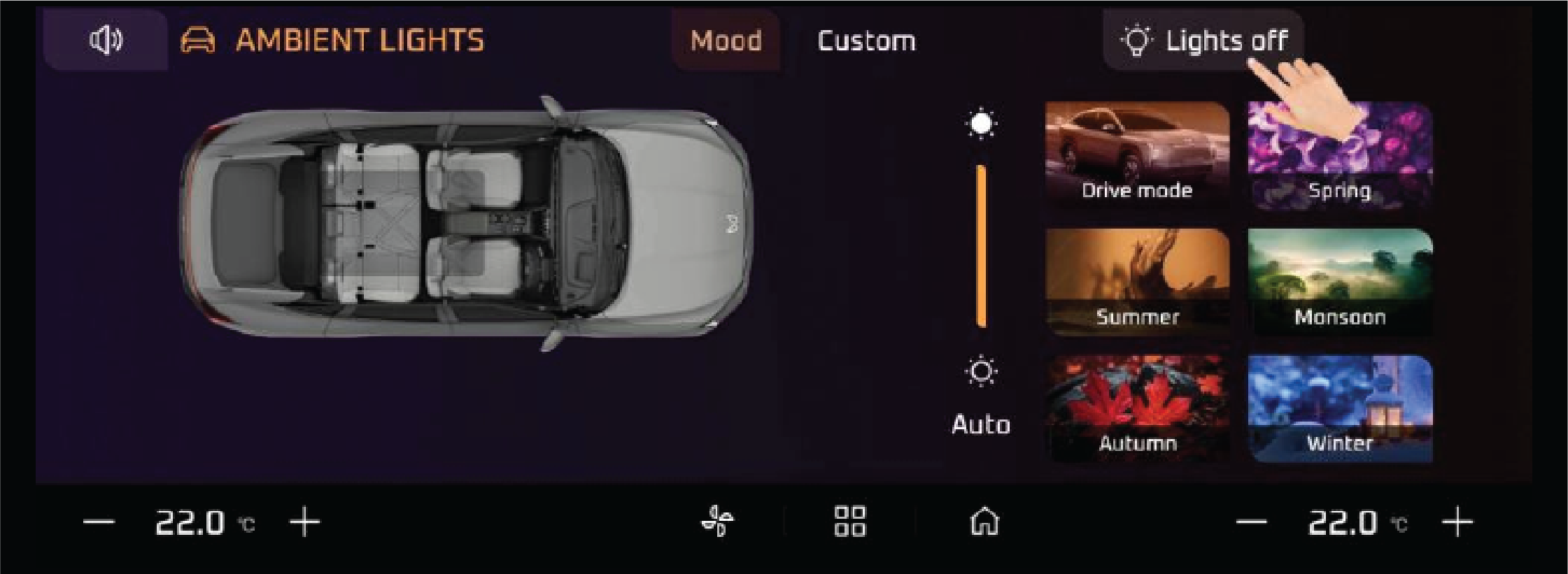Increase left temperature with plus
Screen dimensions: 1568x574
coord(305,522)
